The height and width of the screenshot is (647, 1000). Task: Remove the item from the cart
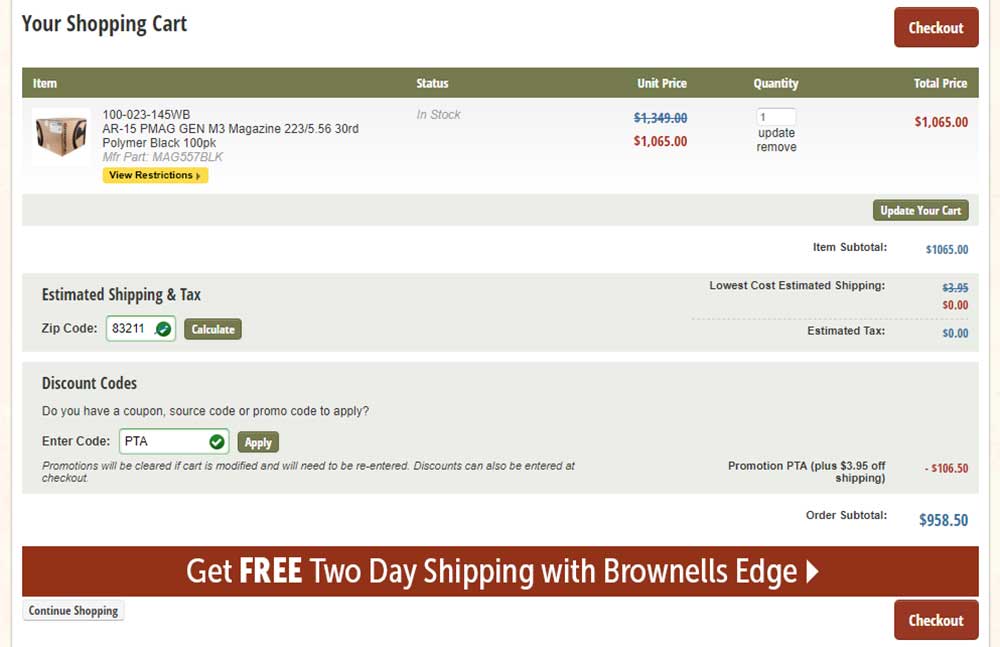pyautogui.click(x=776, y=147)
